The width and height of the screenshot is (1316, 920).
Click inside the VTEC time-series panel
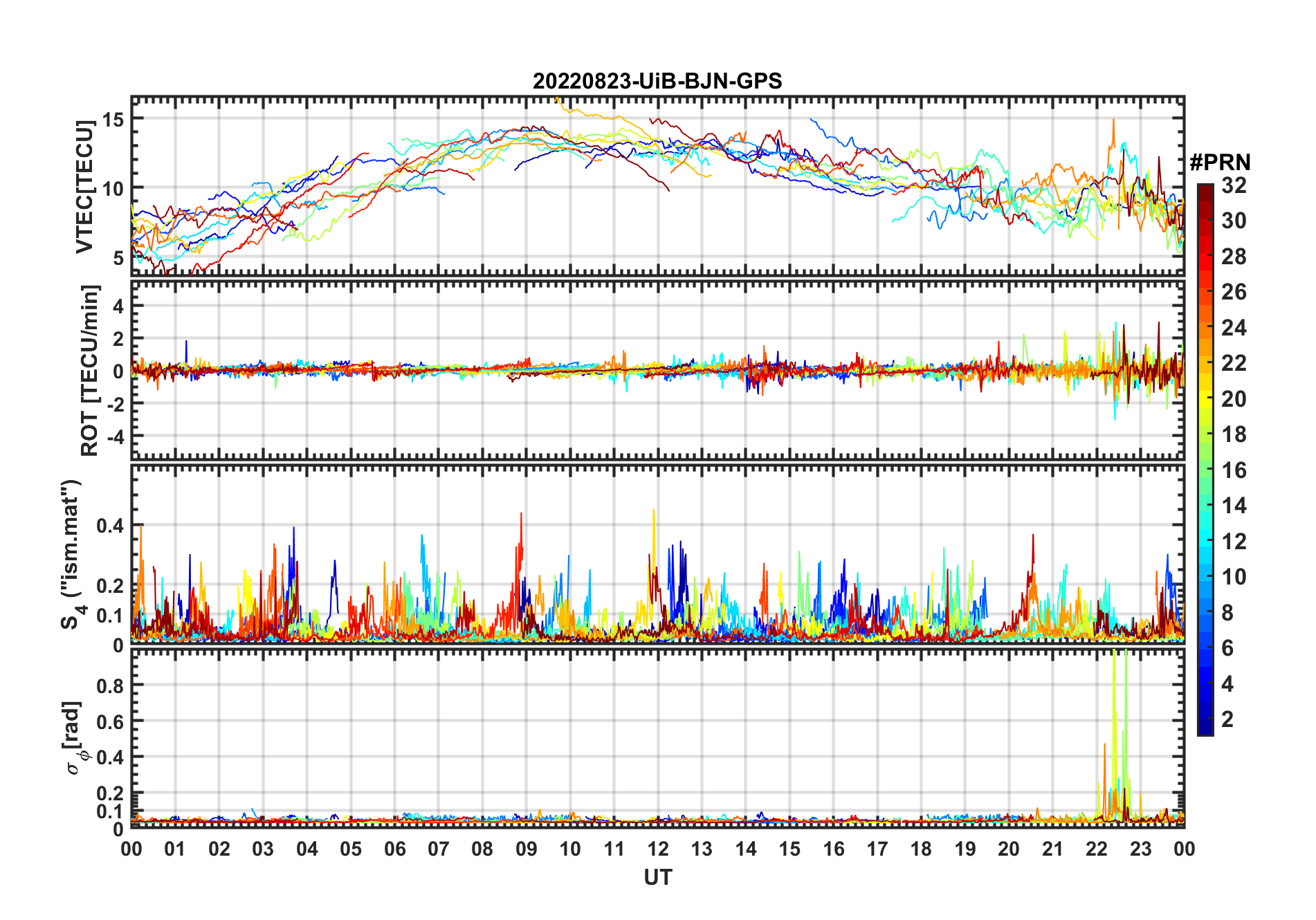point(657,185)
